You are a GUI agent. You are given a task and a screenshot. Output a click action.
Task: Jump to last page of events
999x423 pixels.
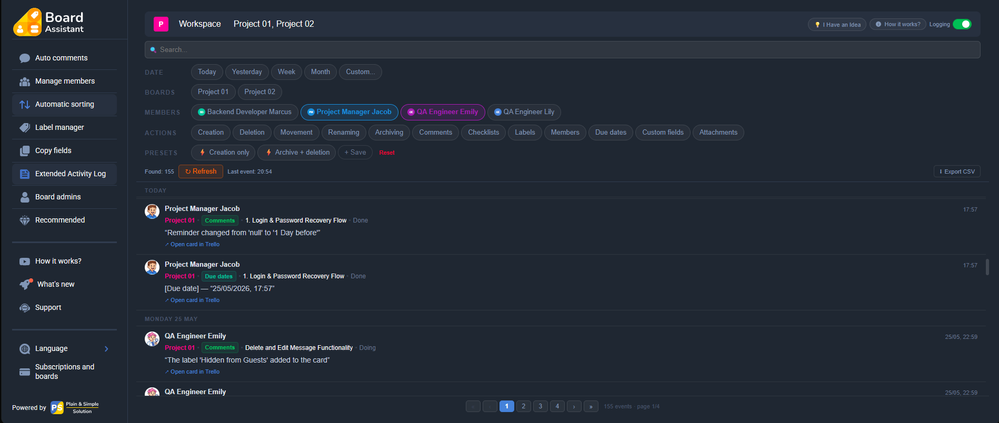pos(591,406)
